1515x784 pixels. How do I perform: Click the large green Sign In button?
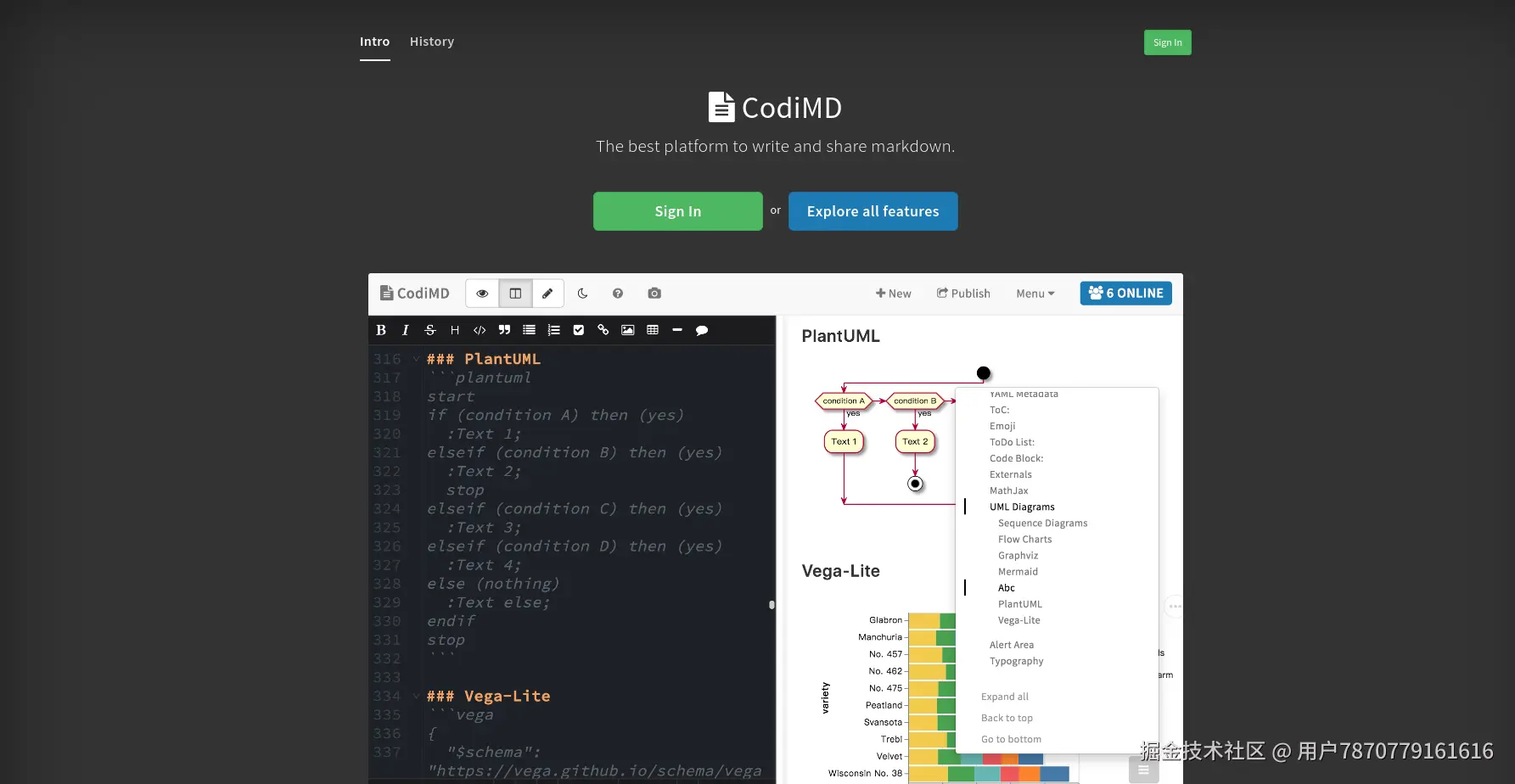pyautogui.click(x=678, y=211)
